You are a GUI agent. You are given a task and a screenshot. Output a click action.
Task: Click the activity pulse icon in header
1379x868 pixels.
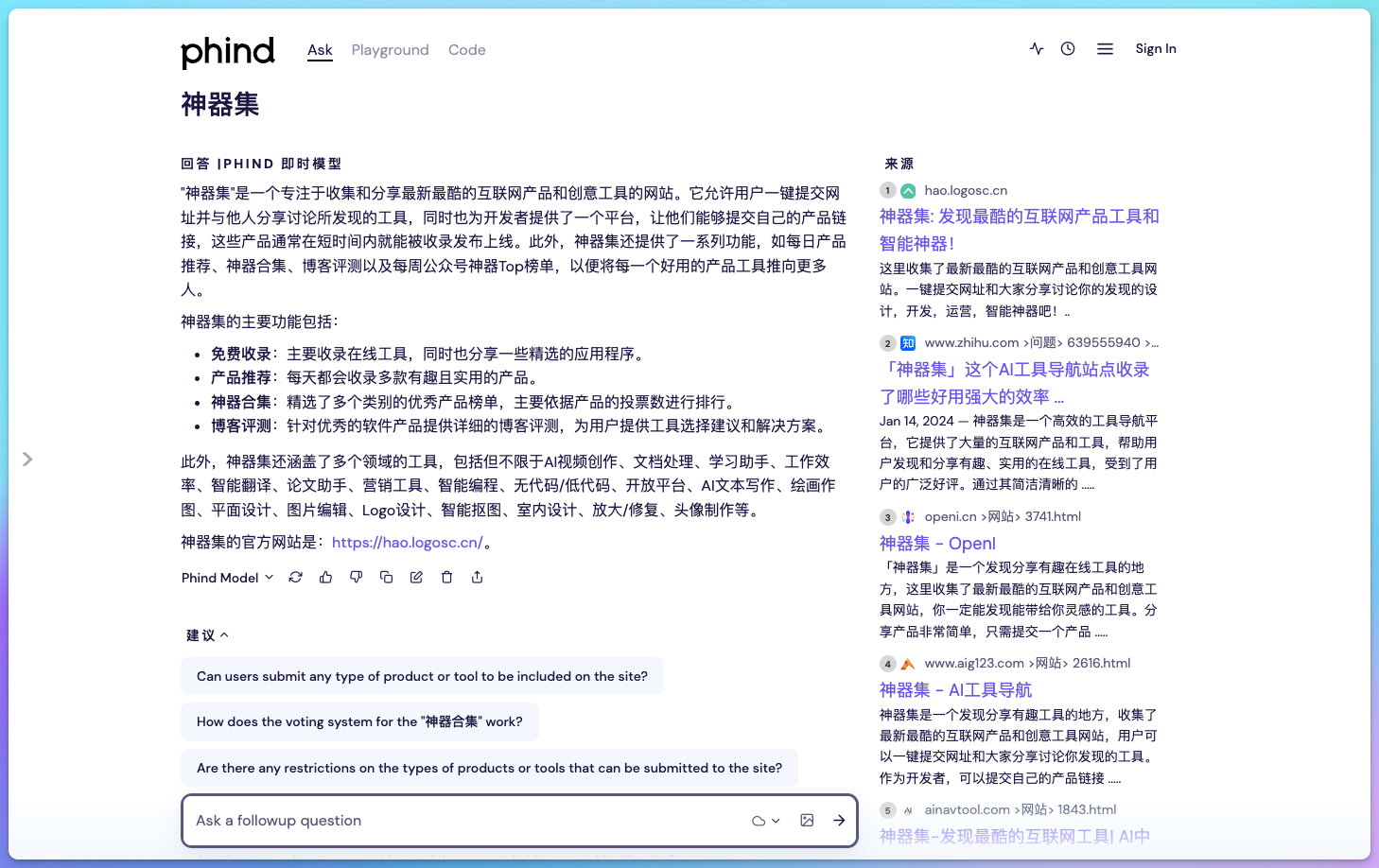tap(1037, 49)
